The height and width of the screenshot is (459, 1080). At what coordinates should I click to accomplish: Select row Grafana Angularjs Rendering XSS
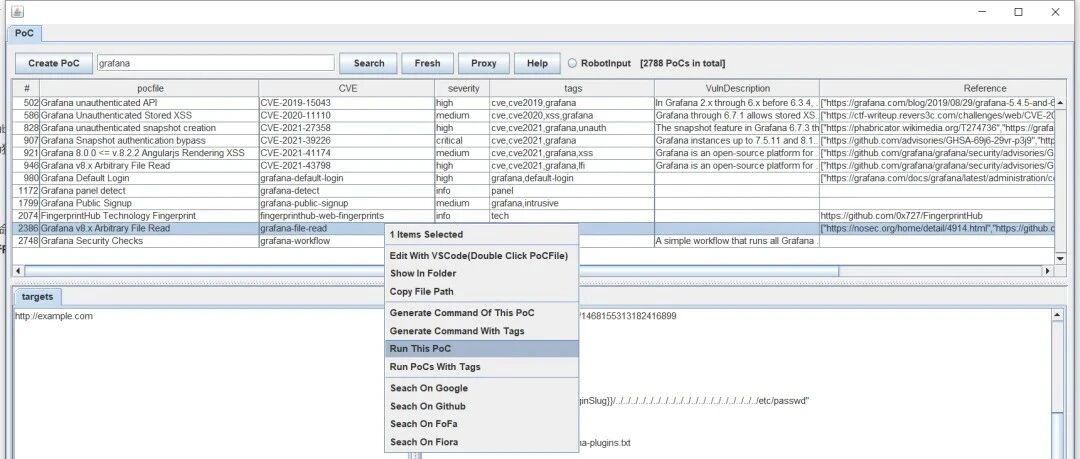(534, 153)
